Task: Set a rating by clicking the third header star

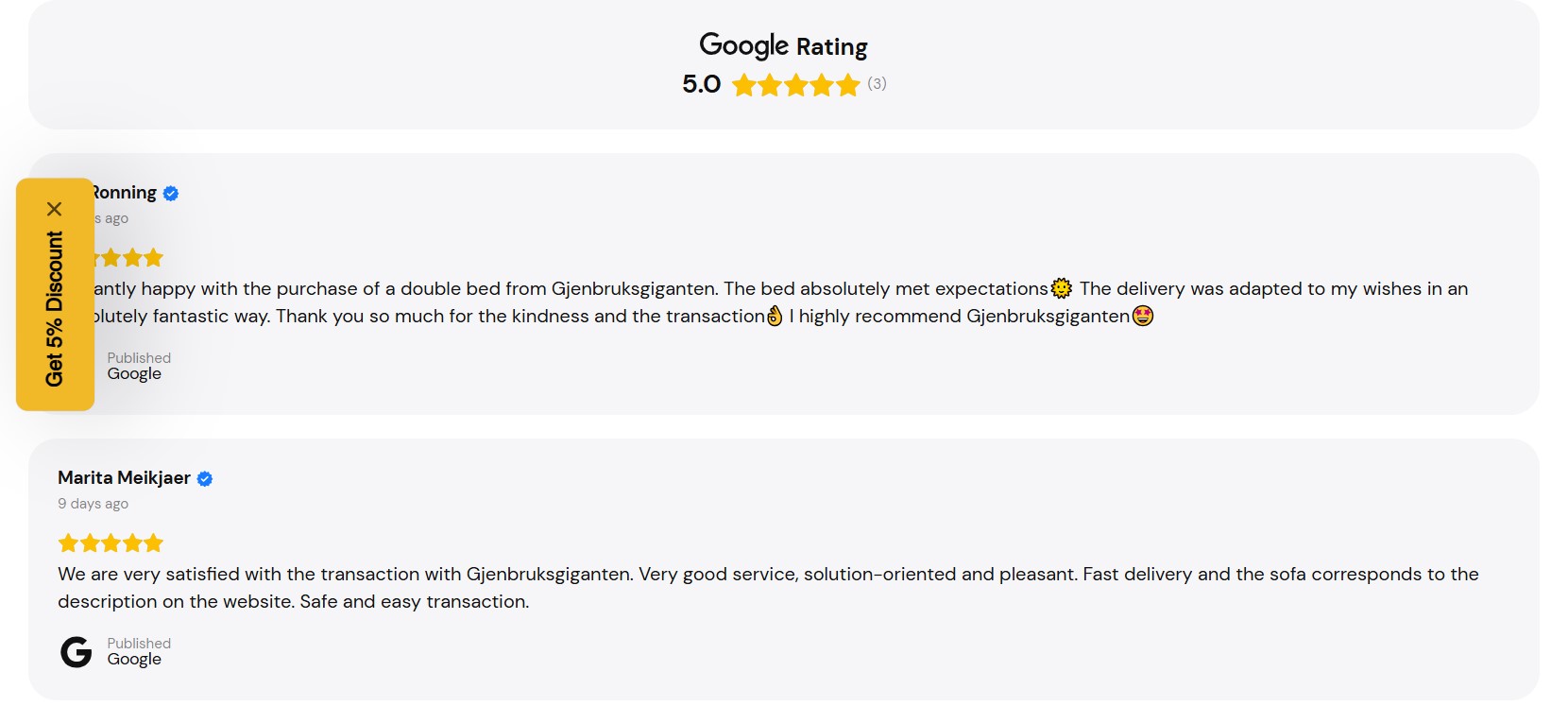Action: (795, 84)
